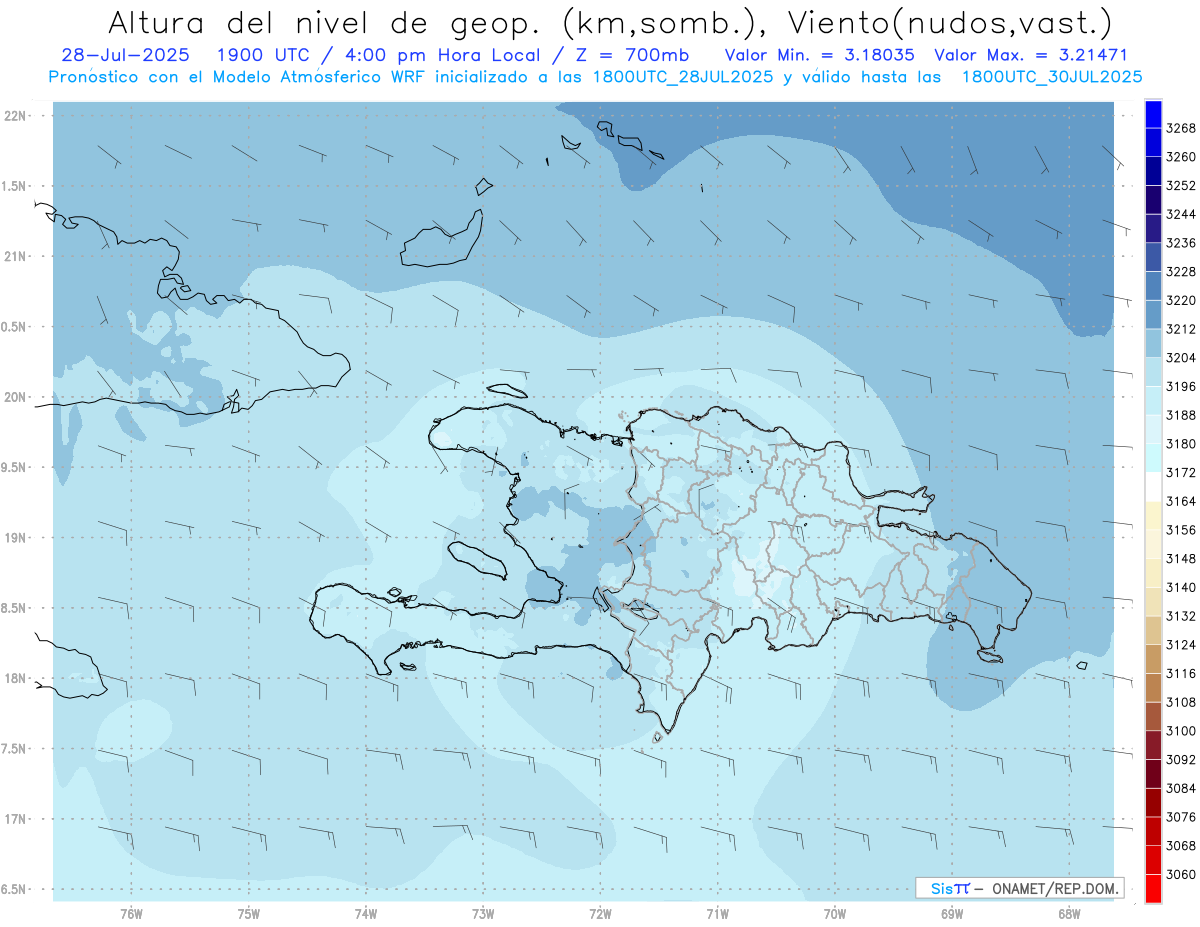This screenshot has height=927, width=1200.
Task: Click the color bar label '3164'
Action: pyautogui.click(x=1180, y=501)
